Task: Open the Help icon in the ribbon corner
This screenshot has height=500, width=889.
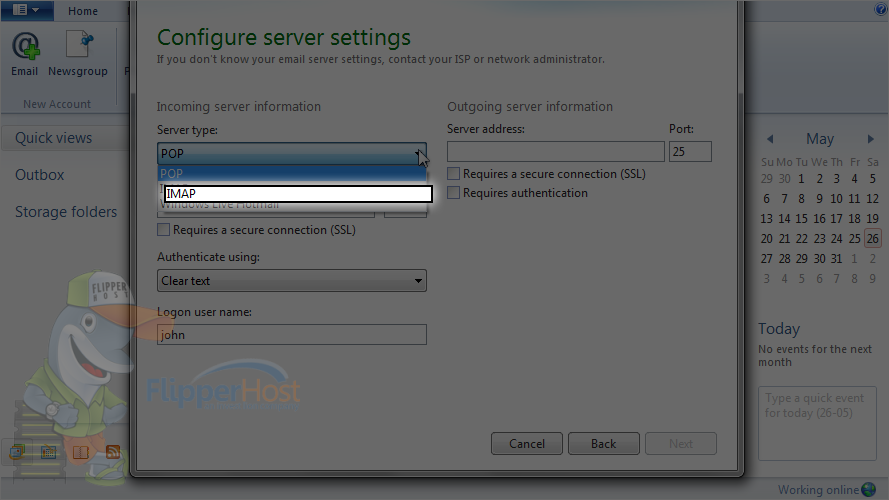Action: pyautogui.click(x=880, y=9)
